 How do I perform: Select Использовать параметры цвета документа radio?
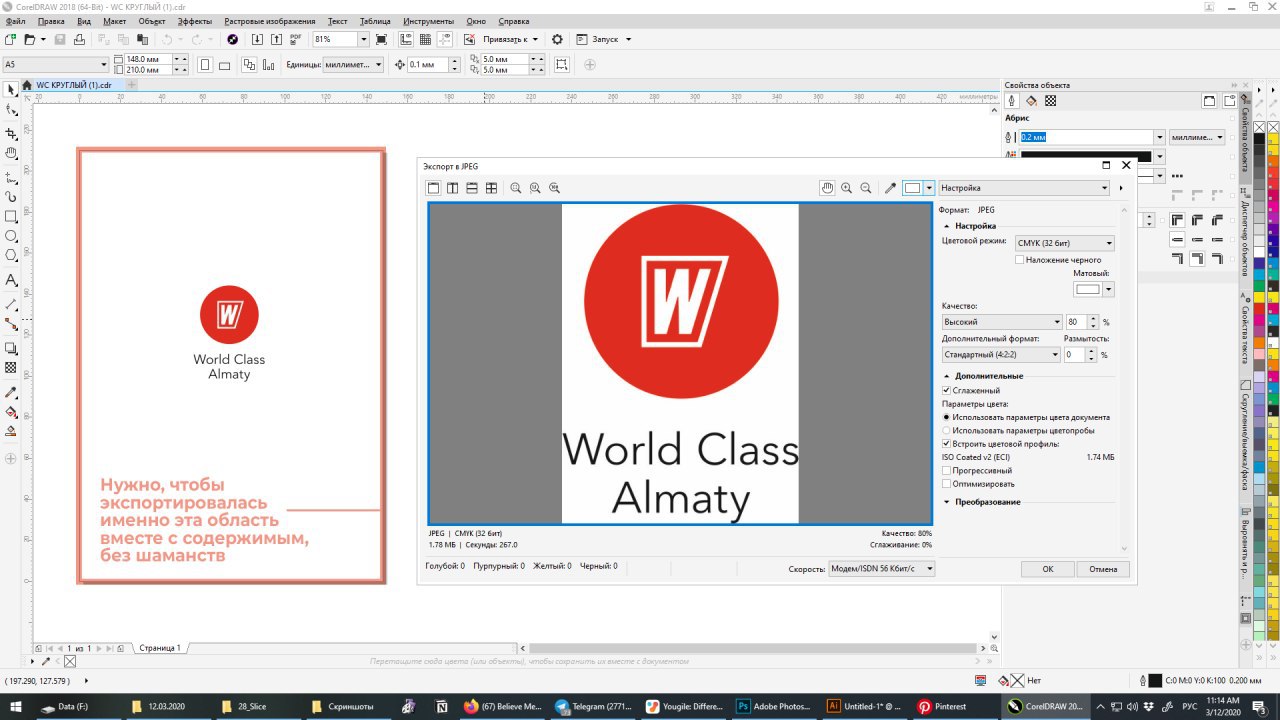pos(947,417)
